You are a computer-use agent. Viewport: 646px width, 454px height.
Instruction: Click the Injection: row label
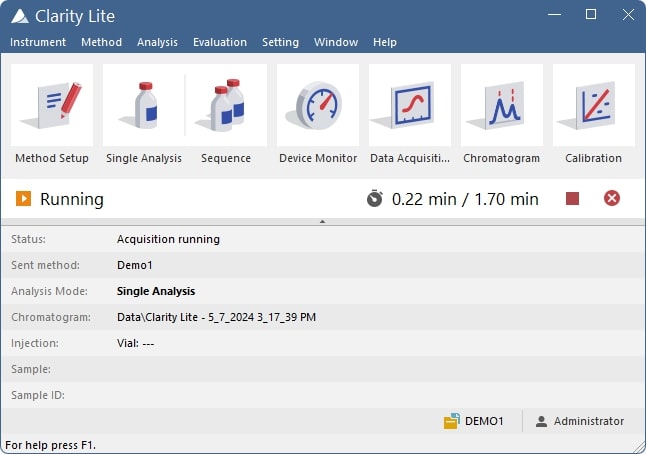(35, 343)
